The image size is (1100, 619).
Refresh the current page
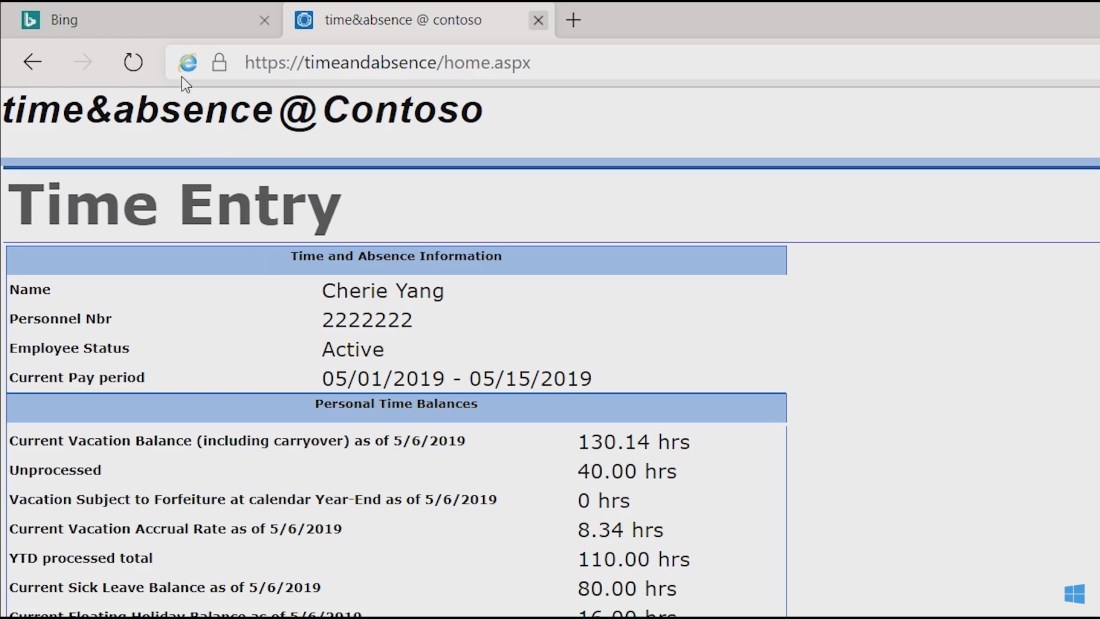133,62
